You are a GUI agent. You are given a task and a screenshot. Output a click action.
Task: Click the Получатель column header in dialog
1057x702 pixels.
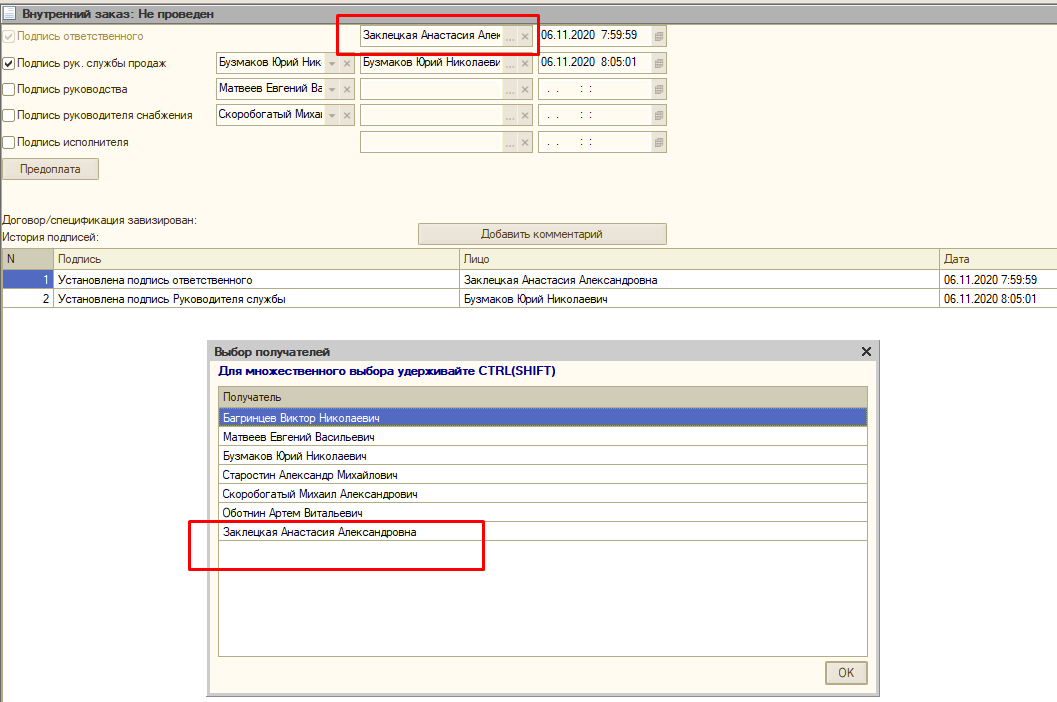[x=543, y=397]
